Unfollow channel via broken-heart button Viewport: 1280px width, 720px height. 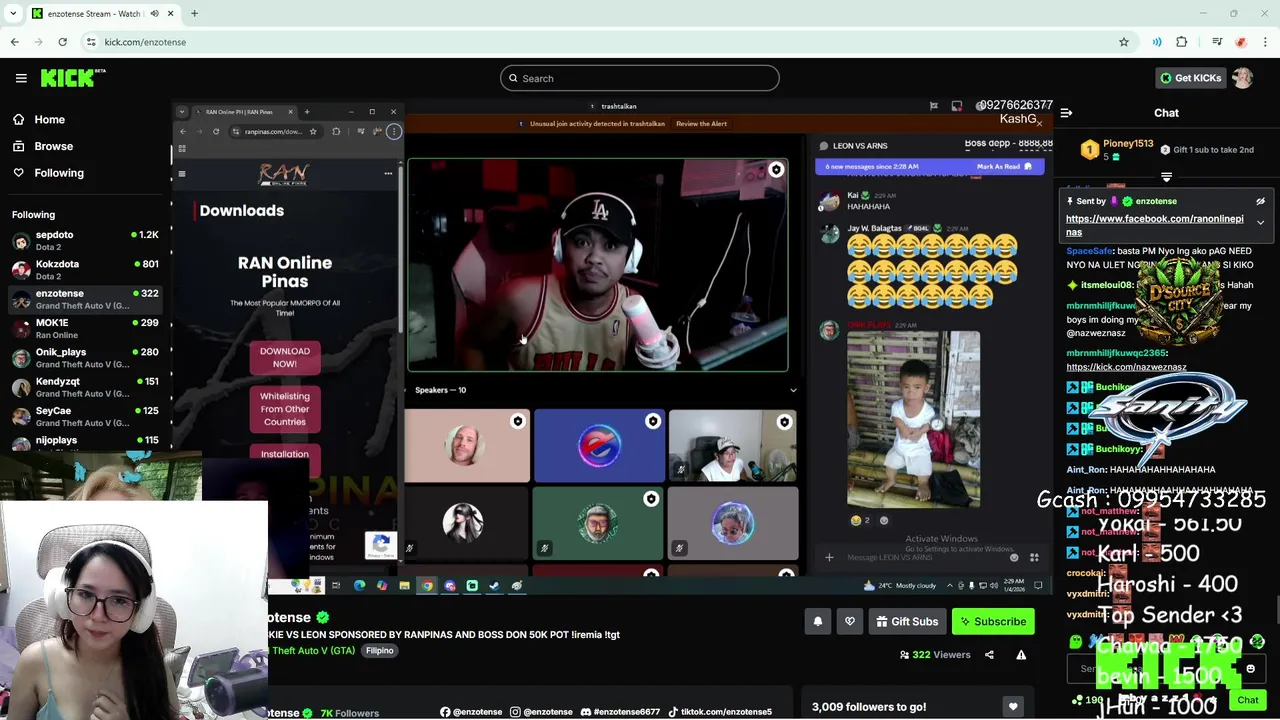tap(850, 622)
